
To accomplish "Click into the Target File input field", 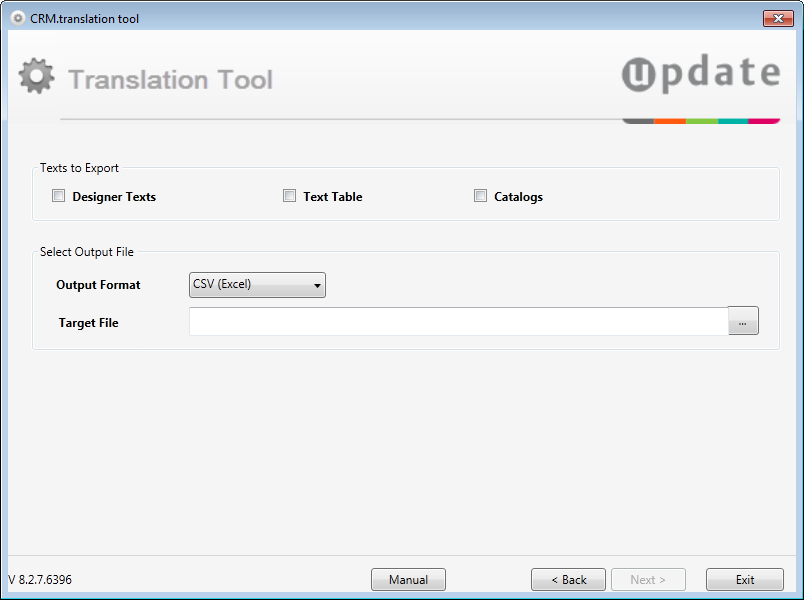I will coord(459,322).
